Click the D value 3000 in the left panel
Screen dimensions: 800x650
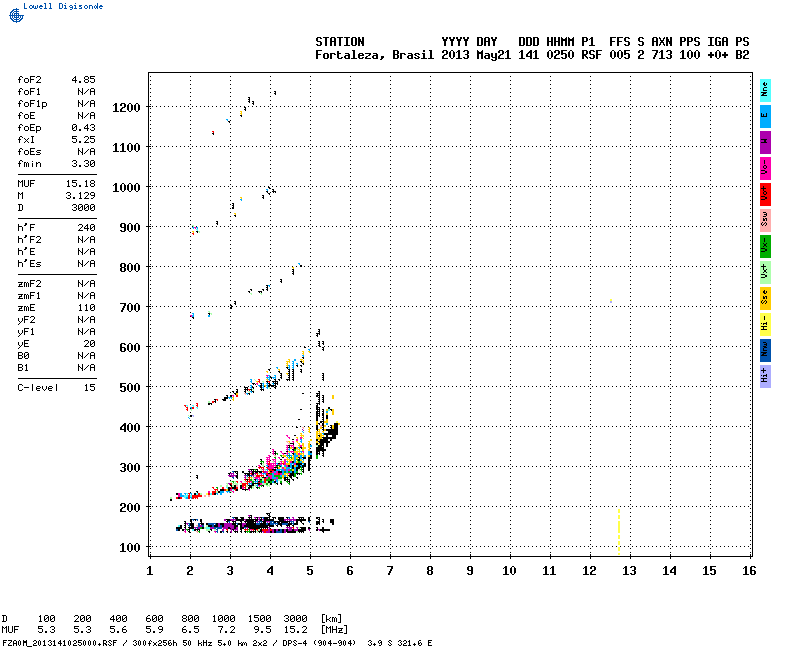[x=83, y=208]
